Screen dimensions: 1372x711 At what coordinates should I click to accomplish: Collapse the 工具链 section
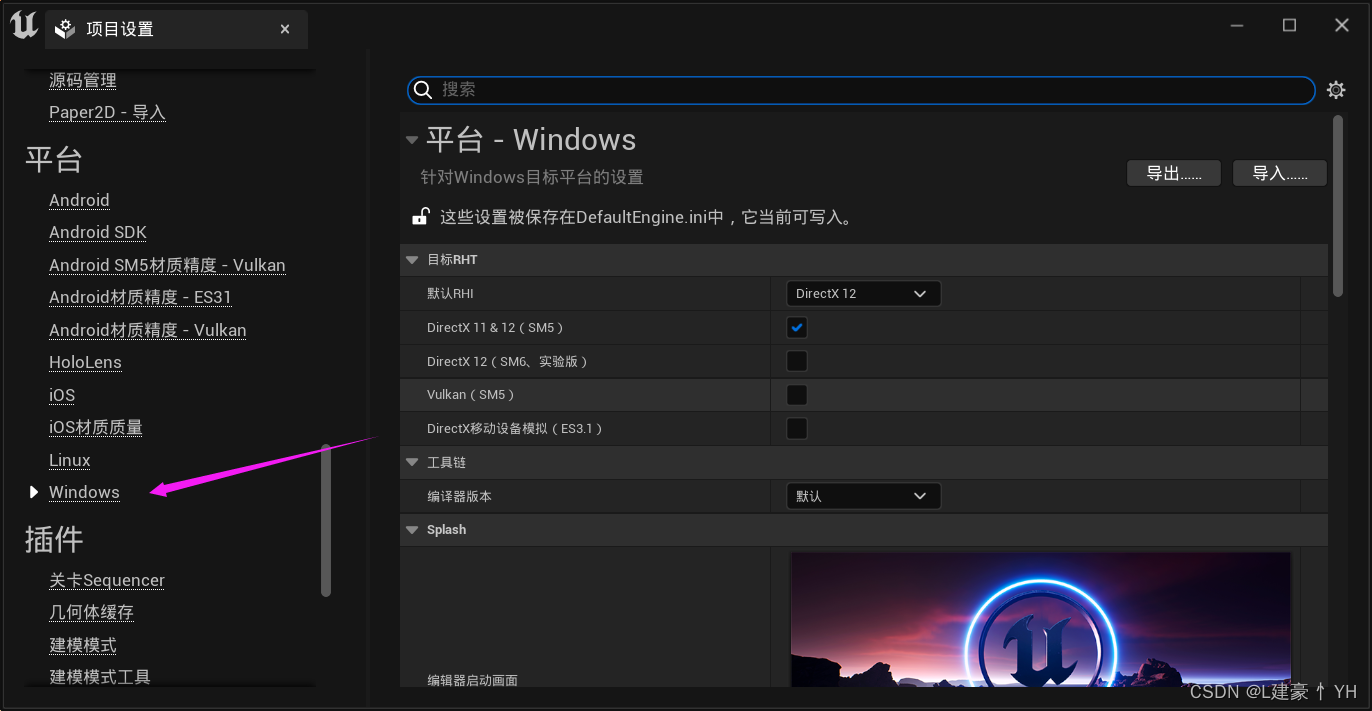pyautogui.click(x=412, y=463)
